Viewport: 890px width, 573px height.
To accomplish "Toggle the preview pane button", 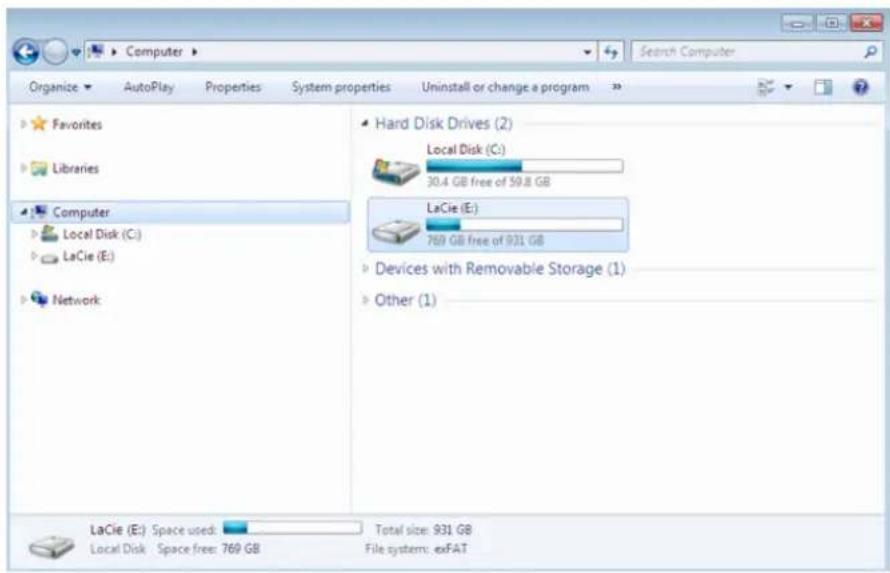I will (822, 87).
